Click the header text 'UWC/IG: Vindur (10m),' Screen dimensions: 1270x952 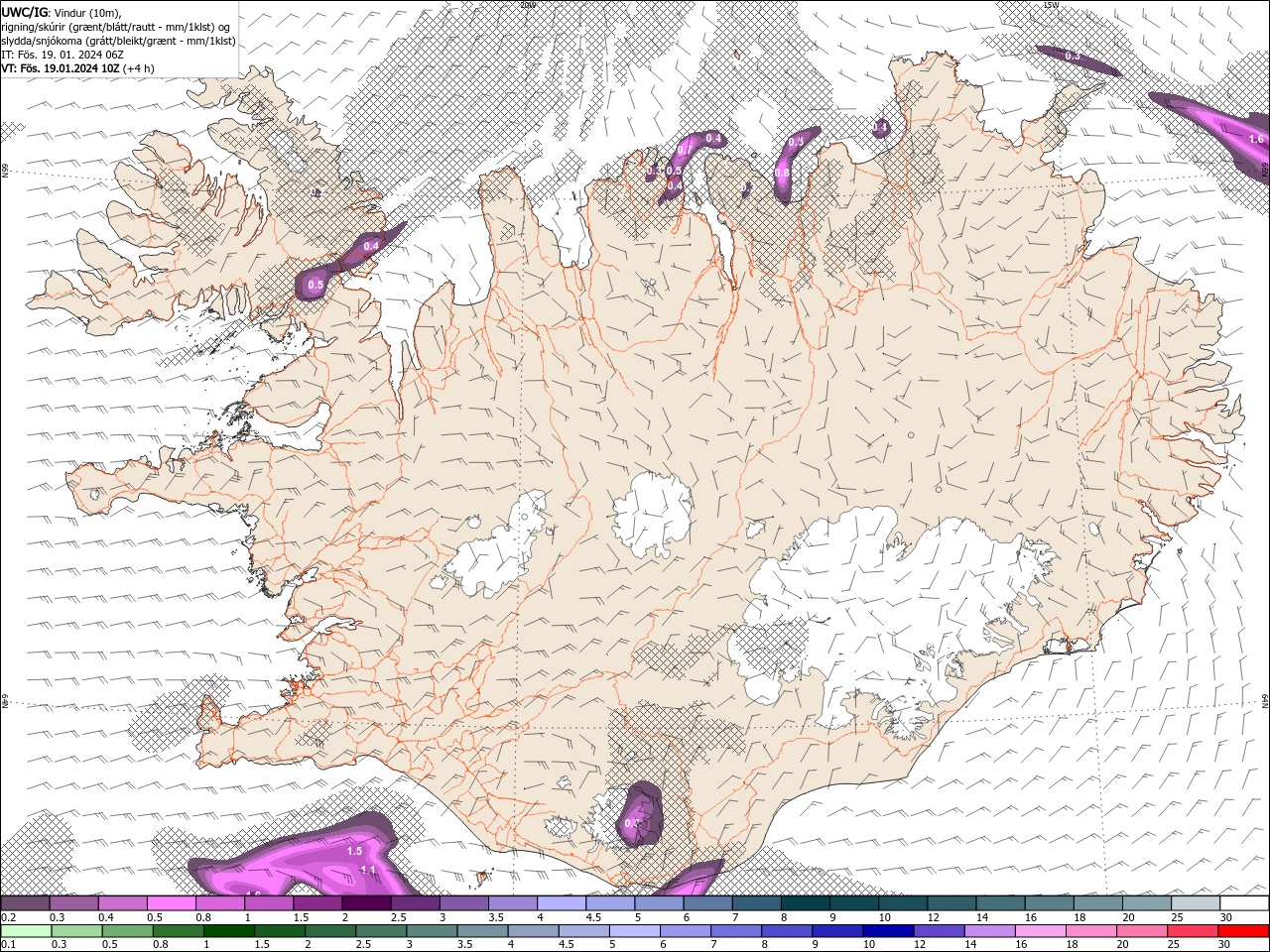[x=61, y=12]
